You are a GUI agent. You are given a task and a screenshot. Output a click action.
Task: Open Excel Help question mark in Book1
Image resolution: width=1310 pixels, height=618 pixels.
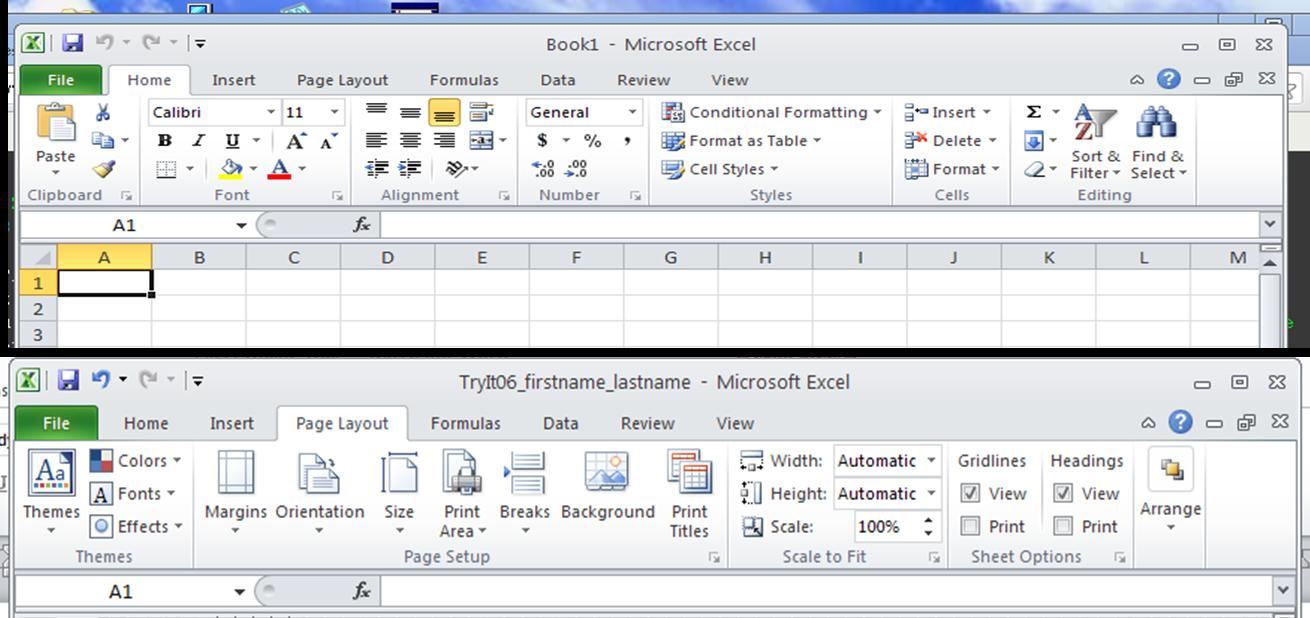[x=1168, y=80]
